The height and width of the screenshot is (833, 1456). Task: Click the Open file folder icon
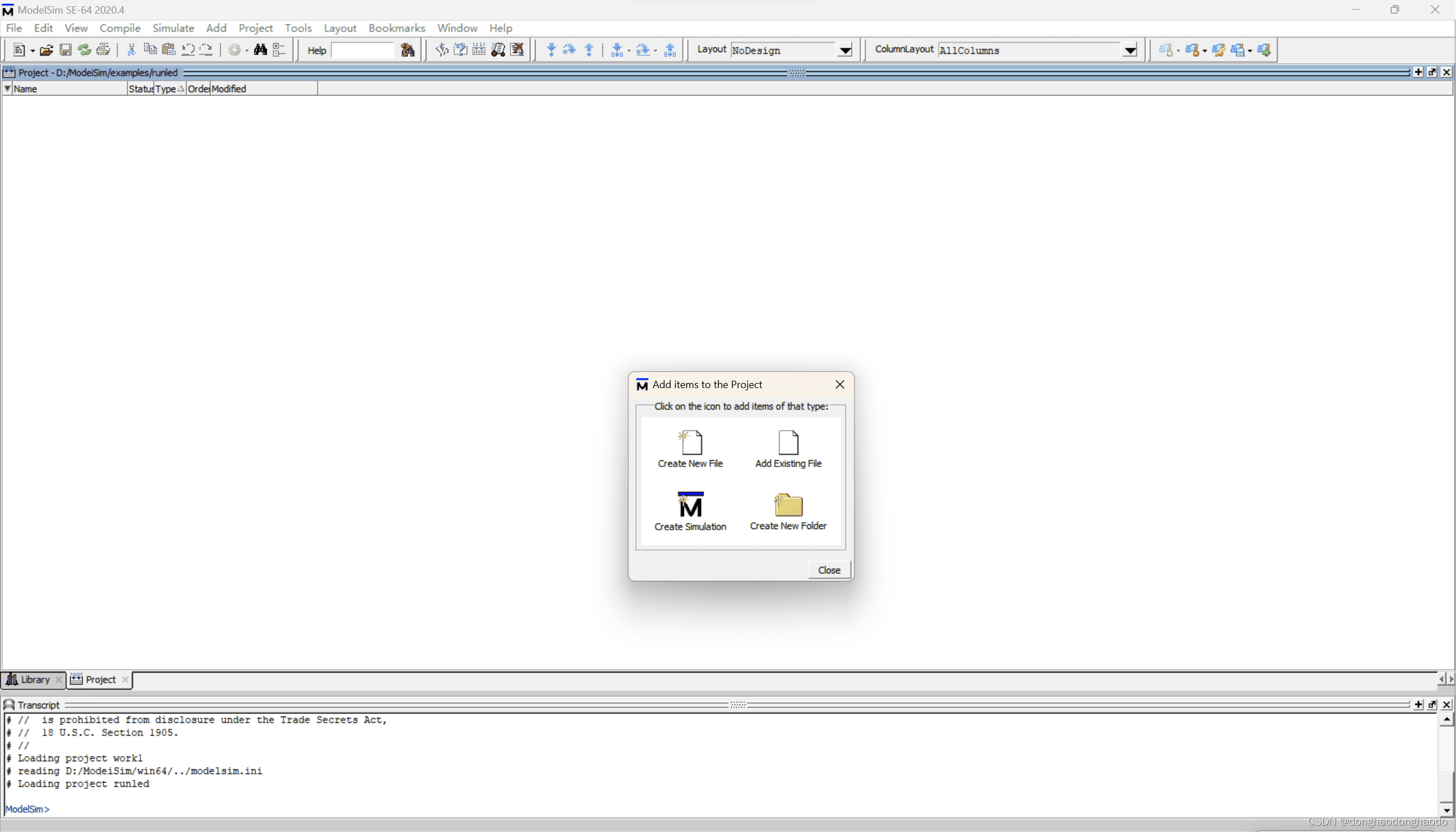tap(47, 51)
